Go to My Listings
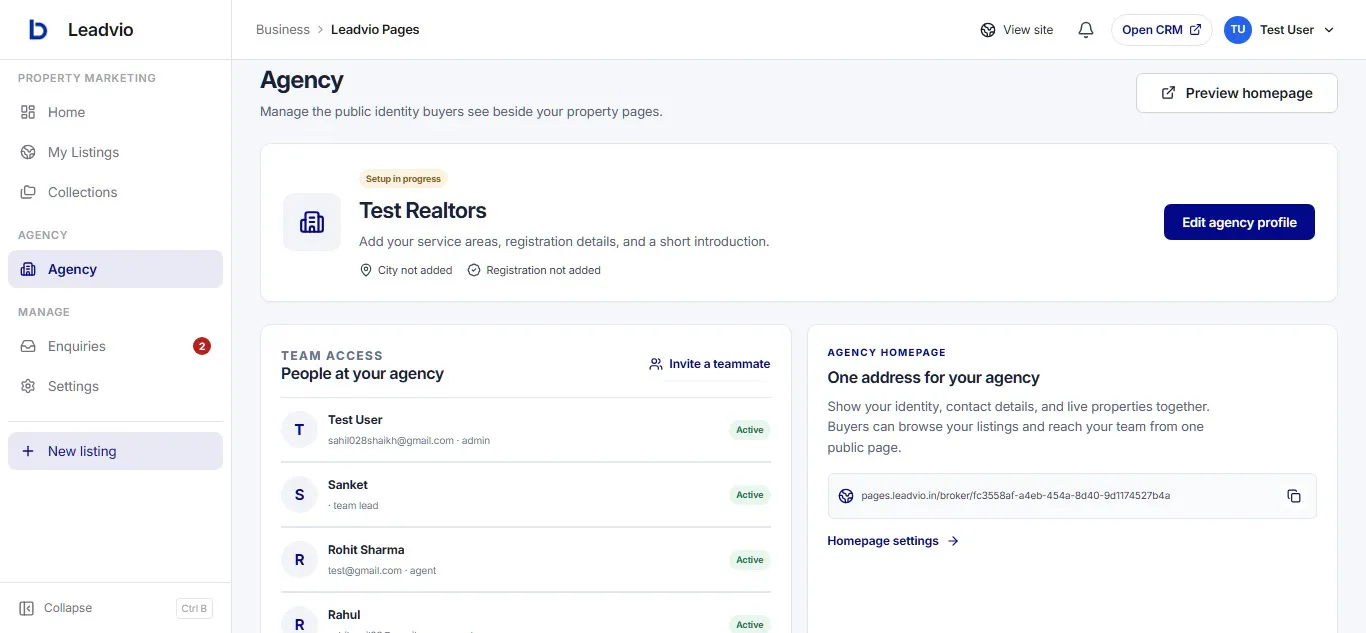Viewport: 1366px width, 633px height. click(115, 152)
